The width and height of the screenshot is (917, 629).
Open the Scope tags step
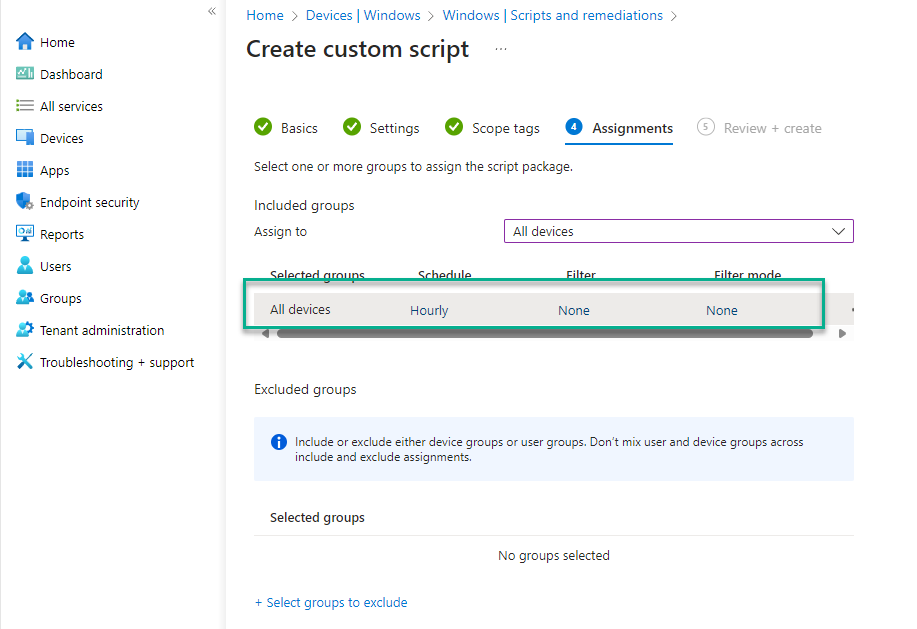click(x=492, y=128)
